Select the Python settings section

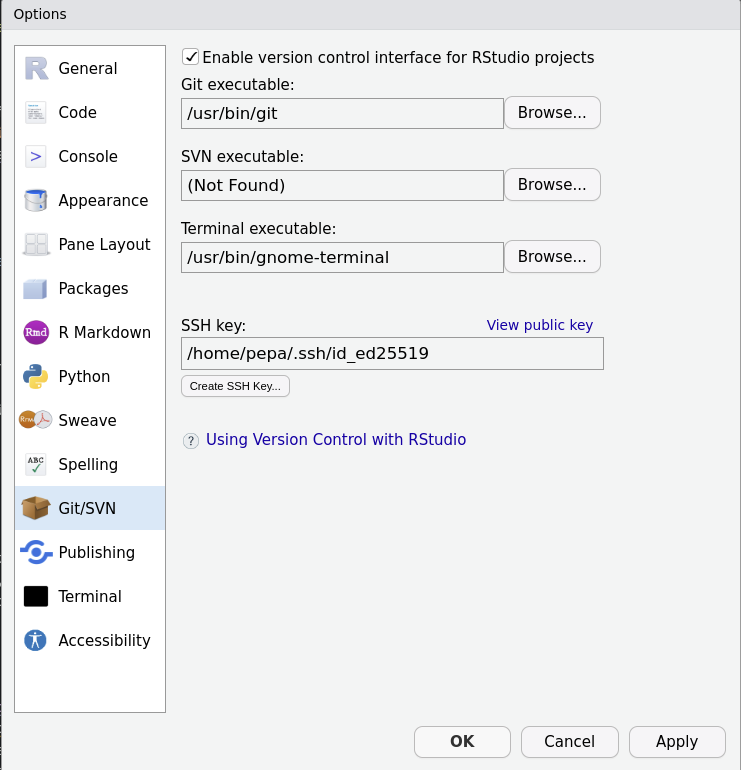point(90,377)
